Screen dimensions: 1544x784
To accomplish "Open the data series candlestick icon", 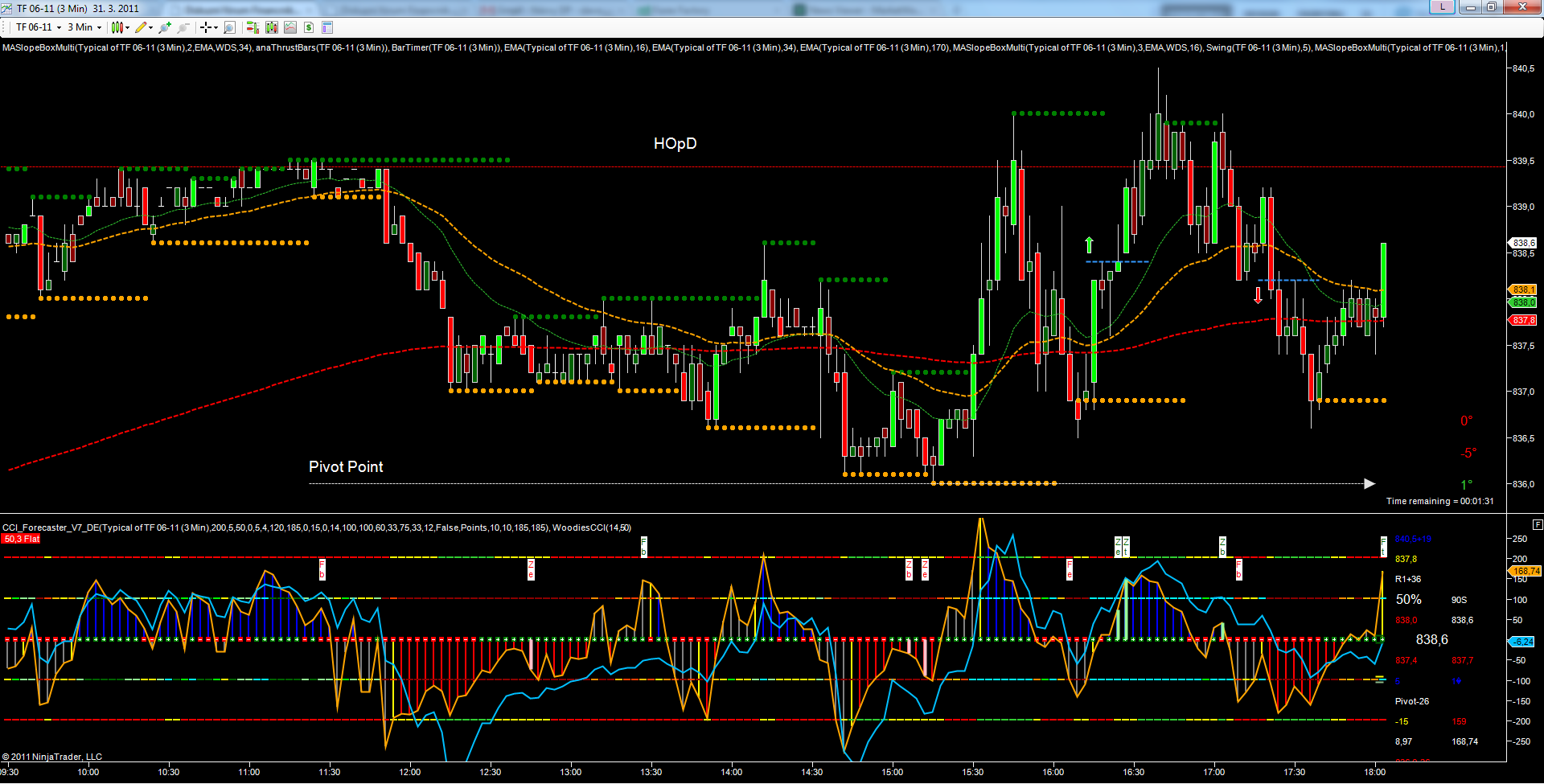I will point(272,27).
